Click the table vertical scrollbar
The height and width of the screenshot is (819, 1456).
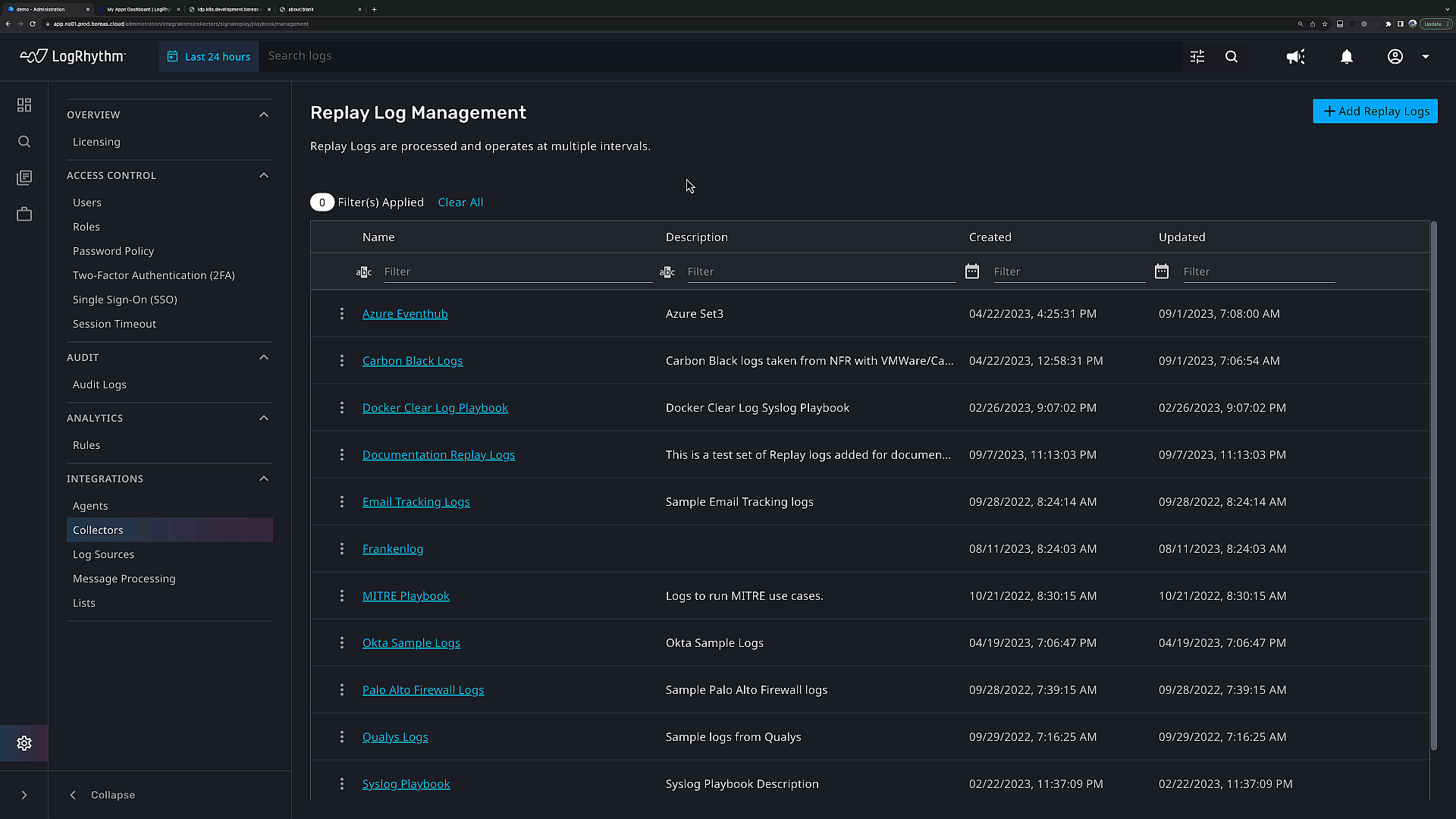point(1433,485)
